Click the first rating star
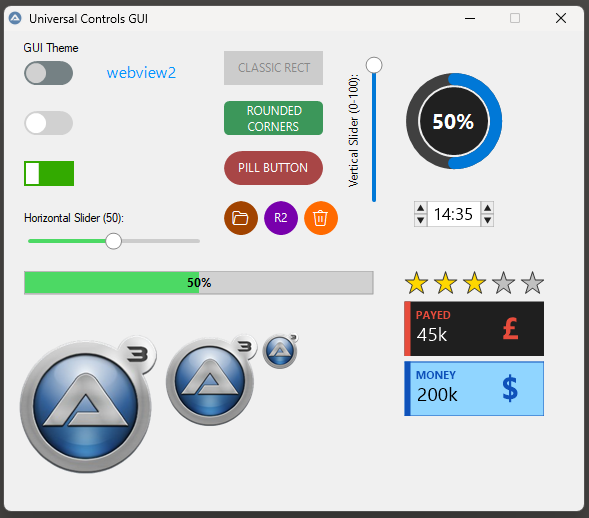Viewport: 589px width, 518px height. 417,282
